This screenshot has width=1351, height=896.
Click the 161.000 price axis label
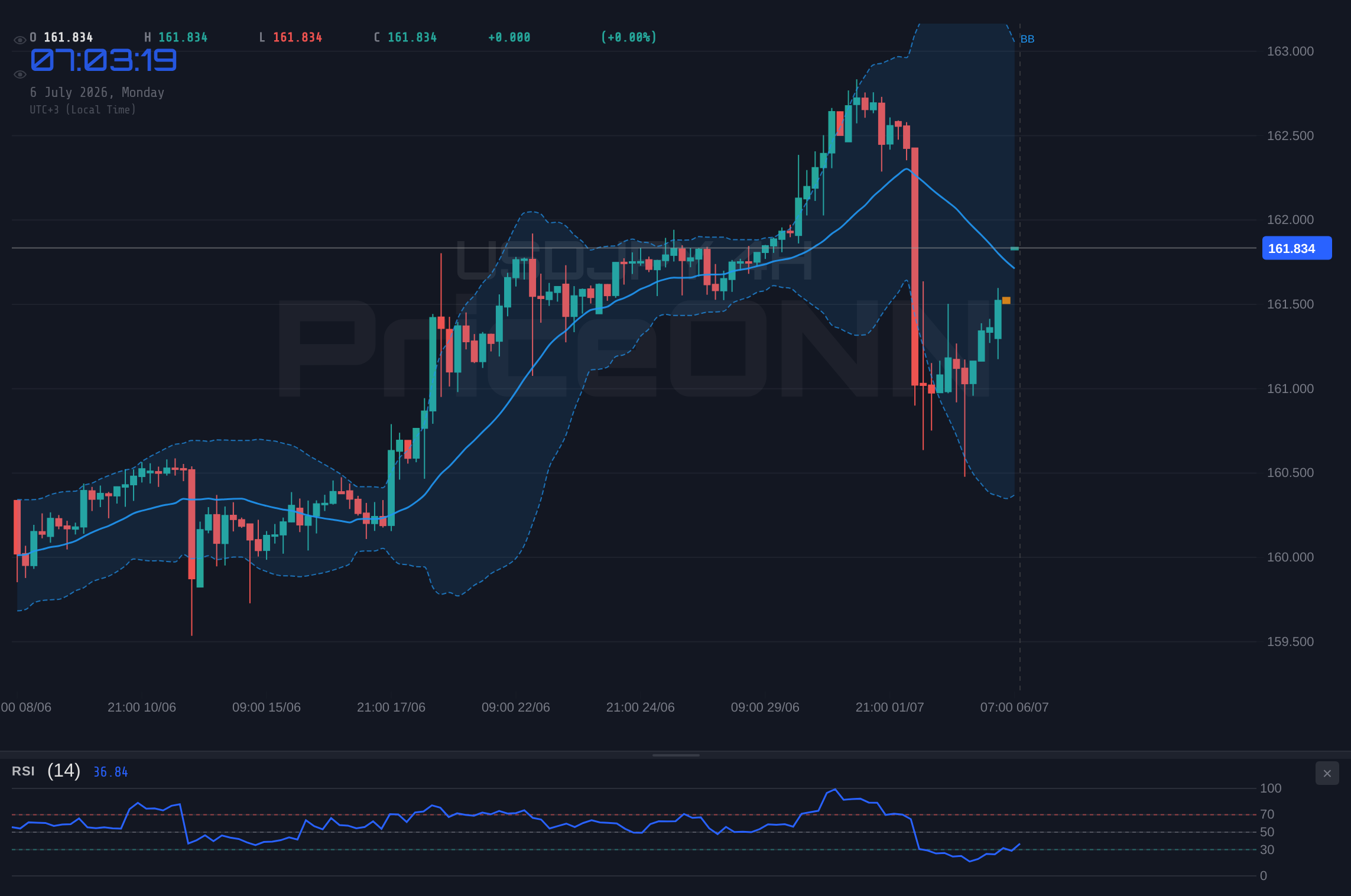point(1290,389)
